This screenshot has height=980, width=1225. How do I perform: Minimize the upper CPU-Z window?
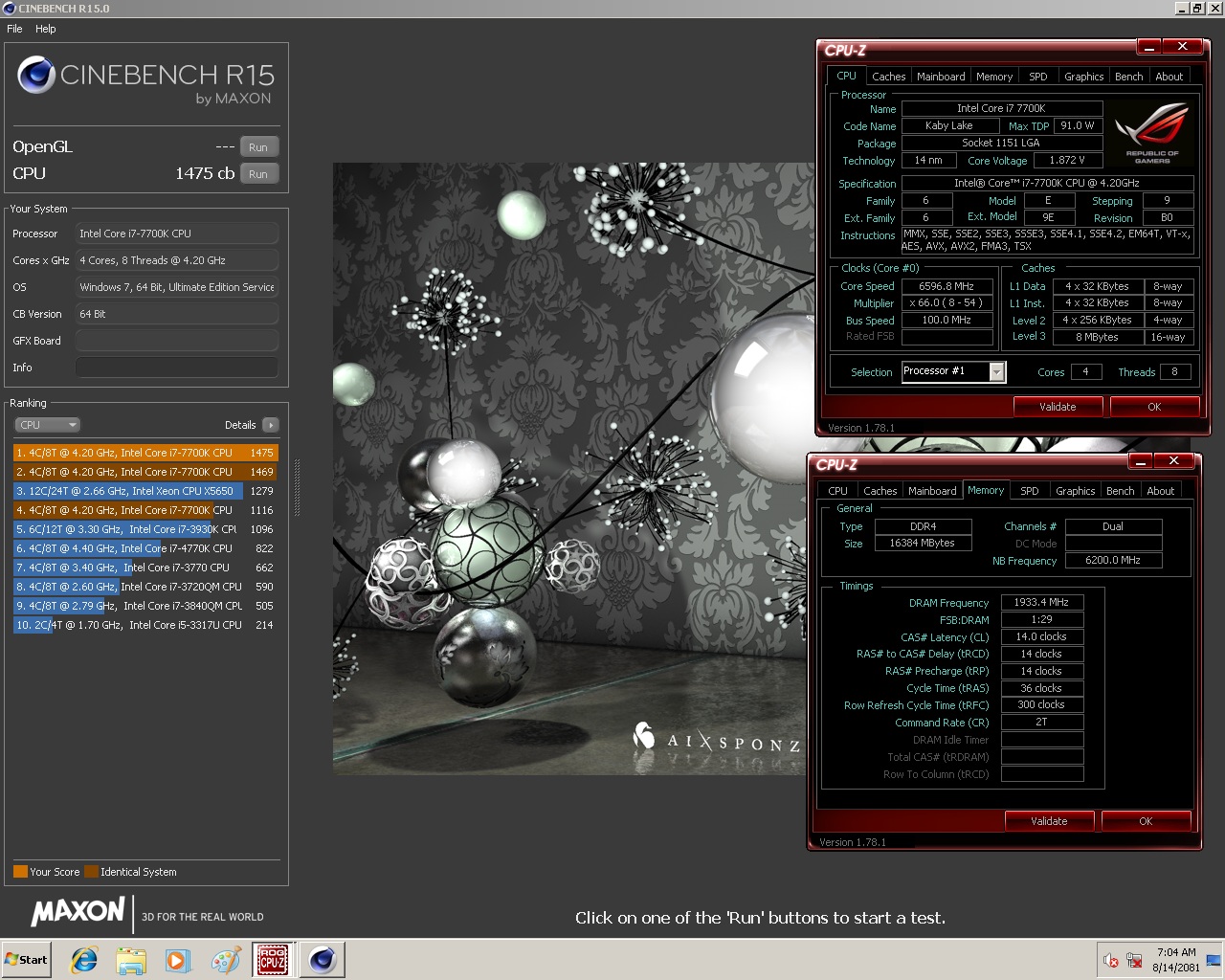coord(1149,46)
